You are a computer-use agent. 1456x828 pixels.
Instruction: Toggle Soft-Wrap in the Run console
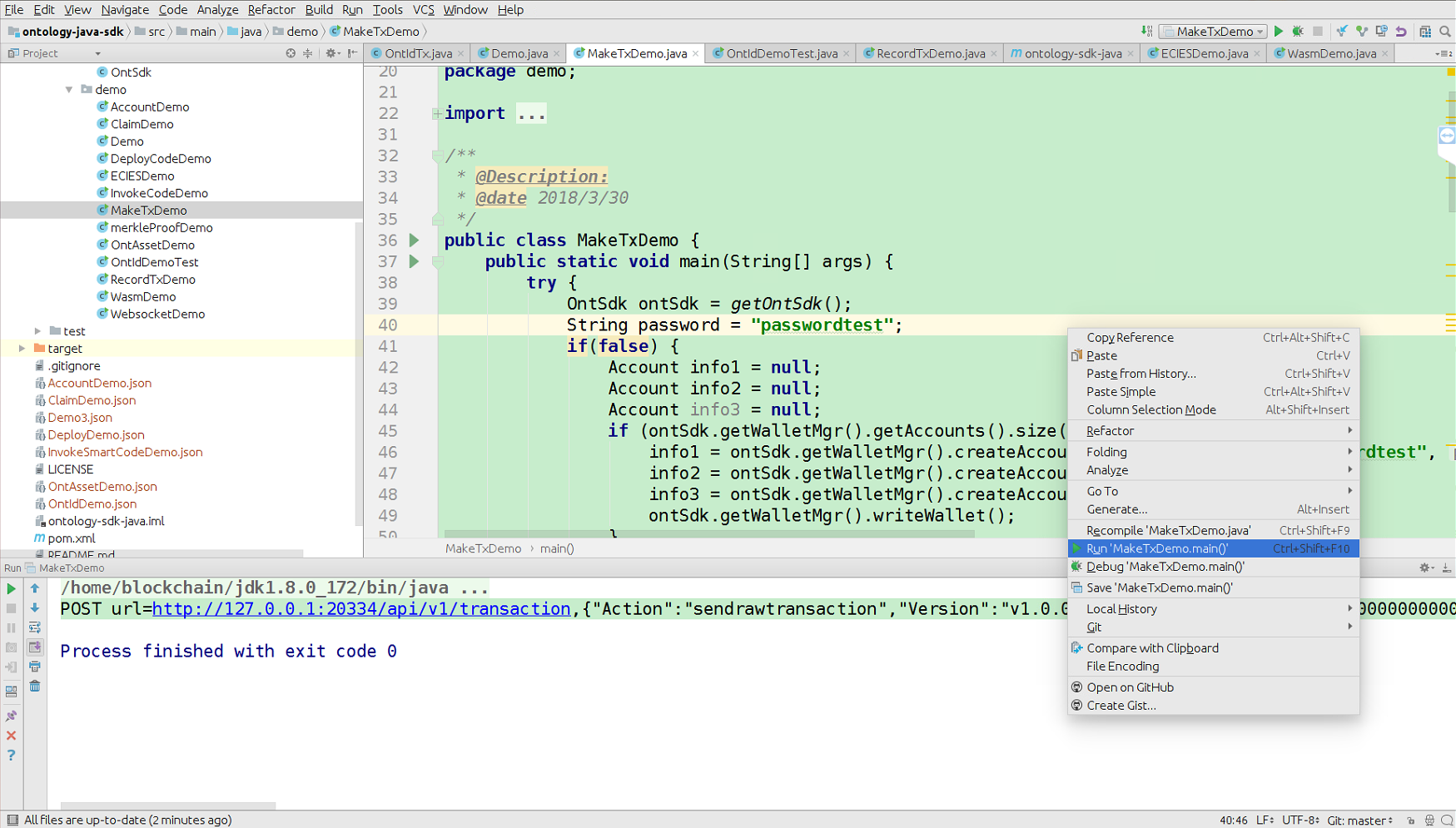35,627
